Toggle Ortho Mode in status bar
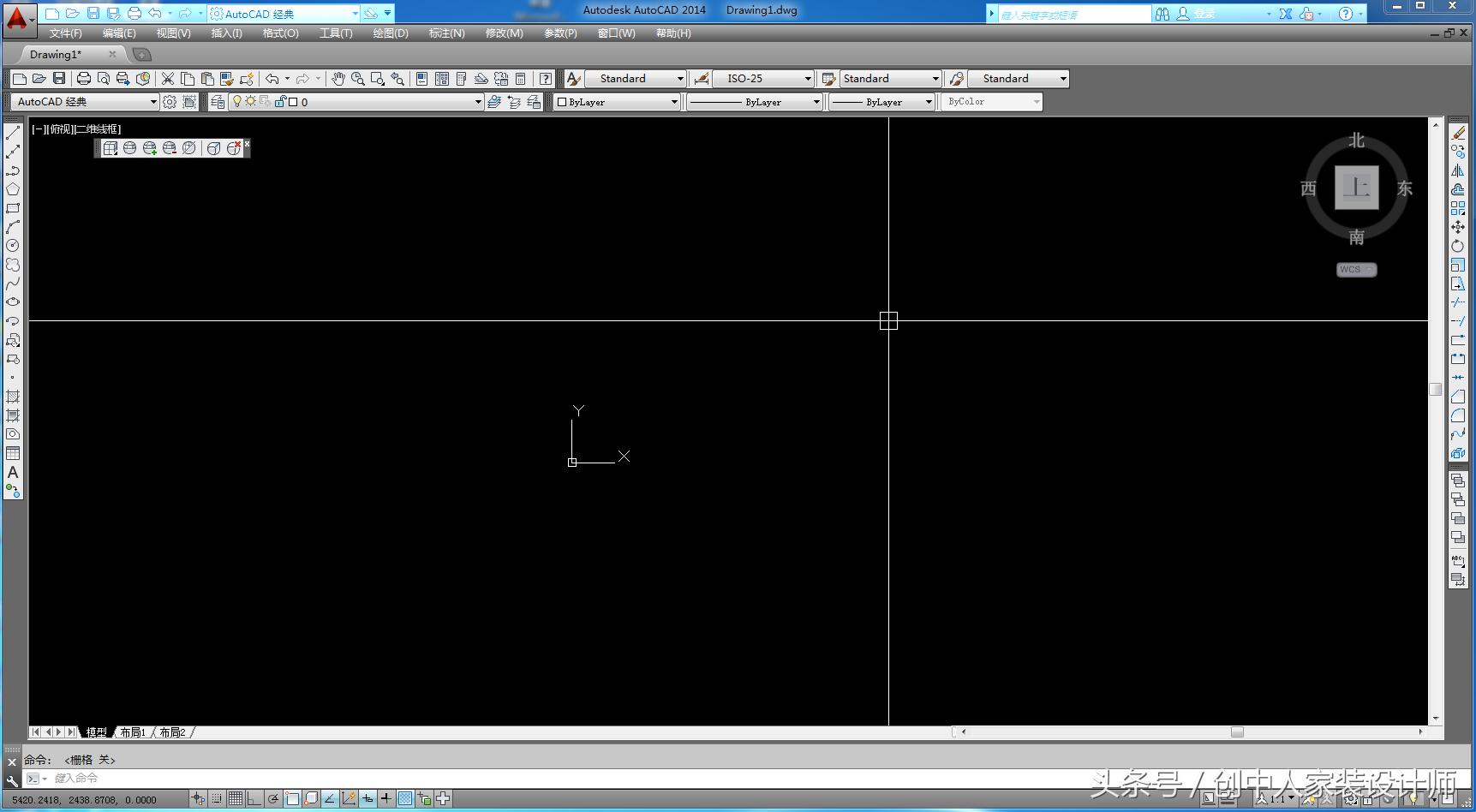This screenshot has height=812, width=1476. tap(254, 798)
